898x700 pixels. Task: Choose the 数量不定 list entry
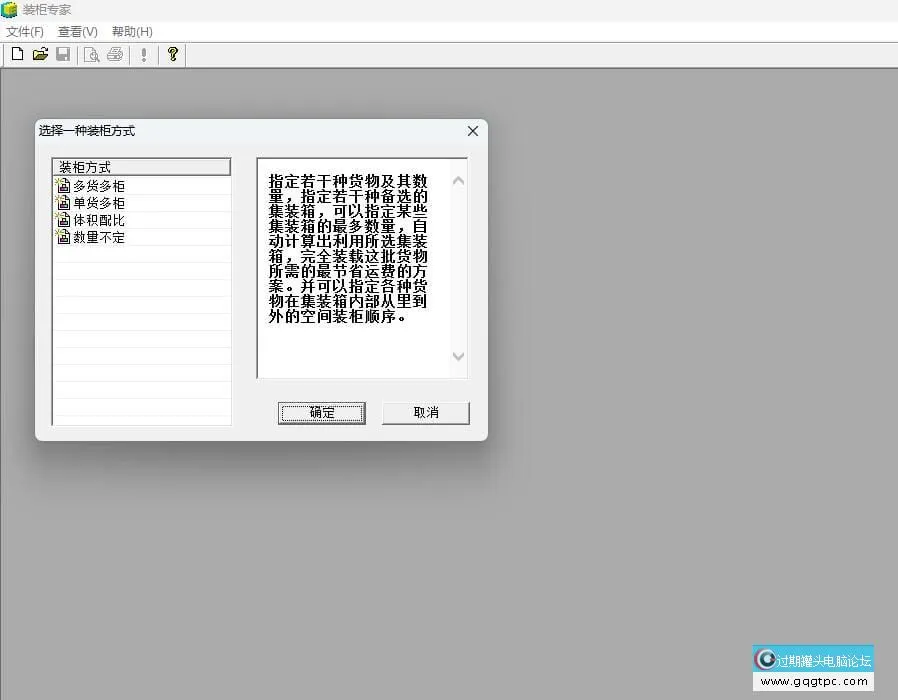pos(99,237)
